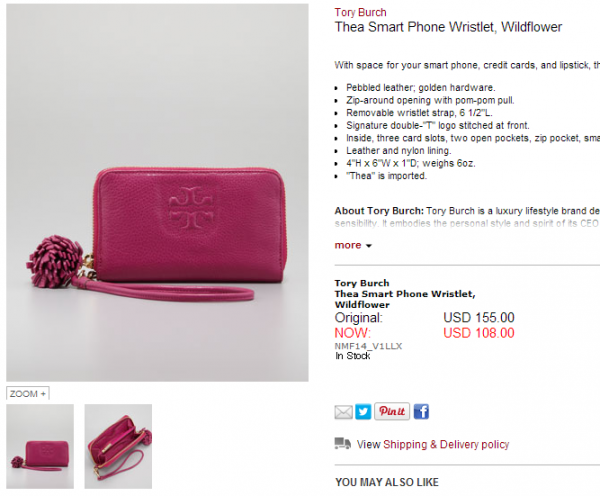
Task: Open the Tory Burch brand link
Action: [x=360, y=13]
